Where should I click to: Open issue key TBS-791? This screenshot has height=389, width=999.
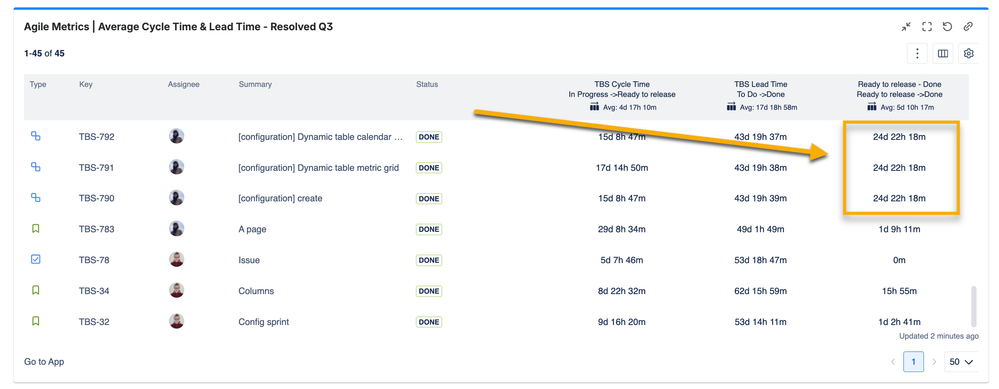point(96,167)
